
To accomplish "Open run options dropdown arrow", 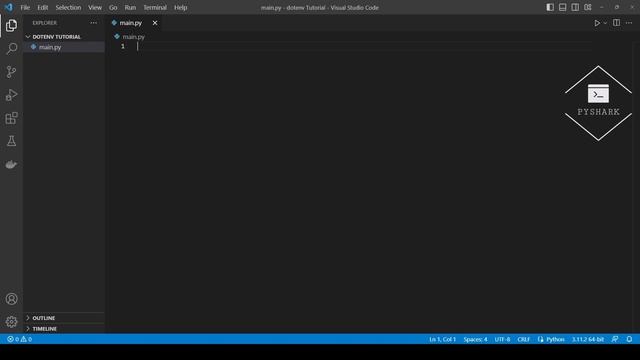I will 605,23.
